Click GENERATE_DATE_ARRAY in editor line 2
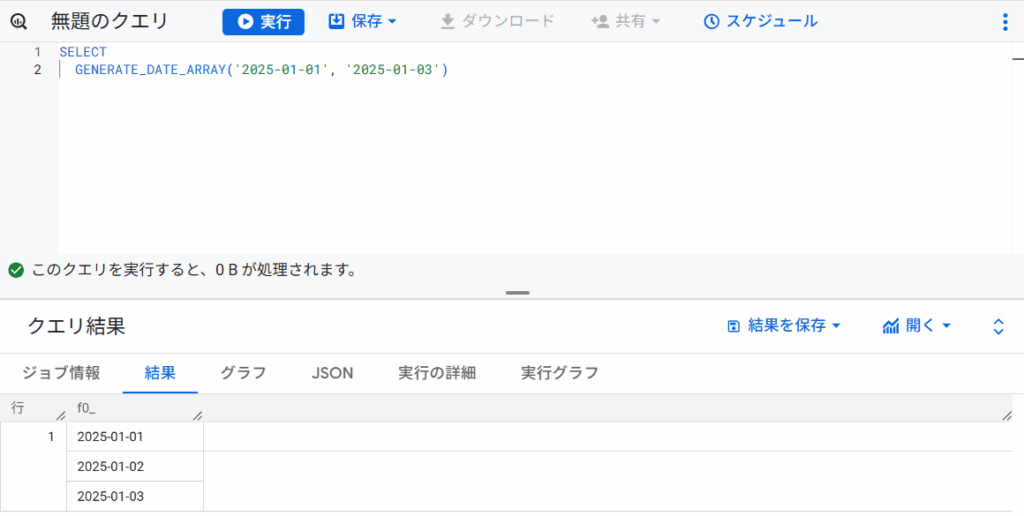1024x516 pixels. (150, 70)
